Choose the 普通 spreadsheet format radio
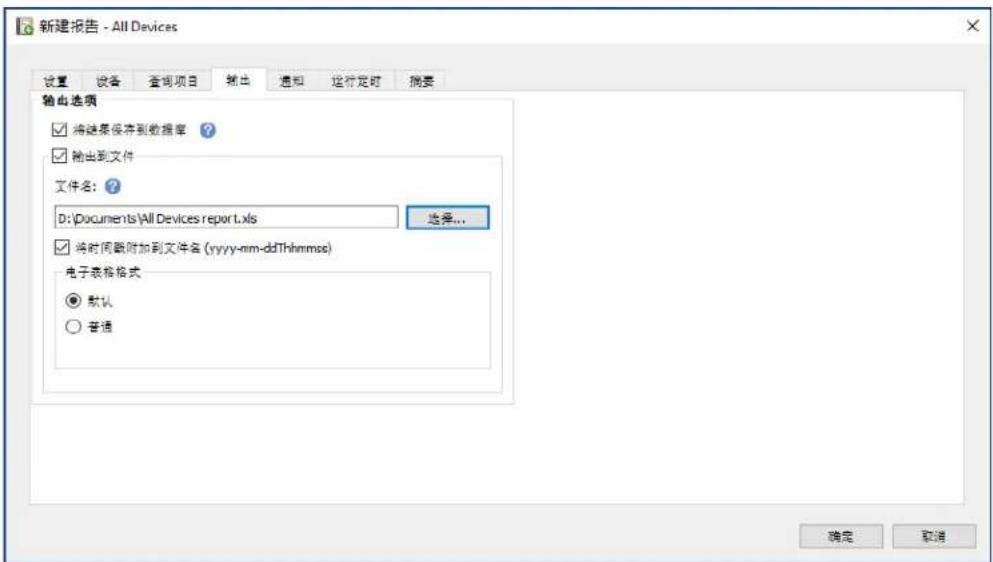993x562 pixels. [74, 327]
